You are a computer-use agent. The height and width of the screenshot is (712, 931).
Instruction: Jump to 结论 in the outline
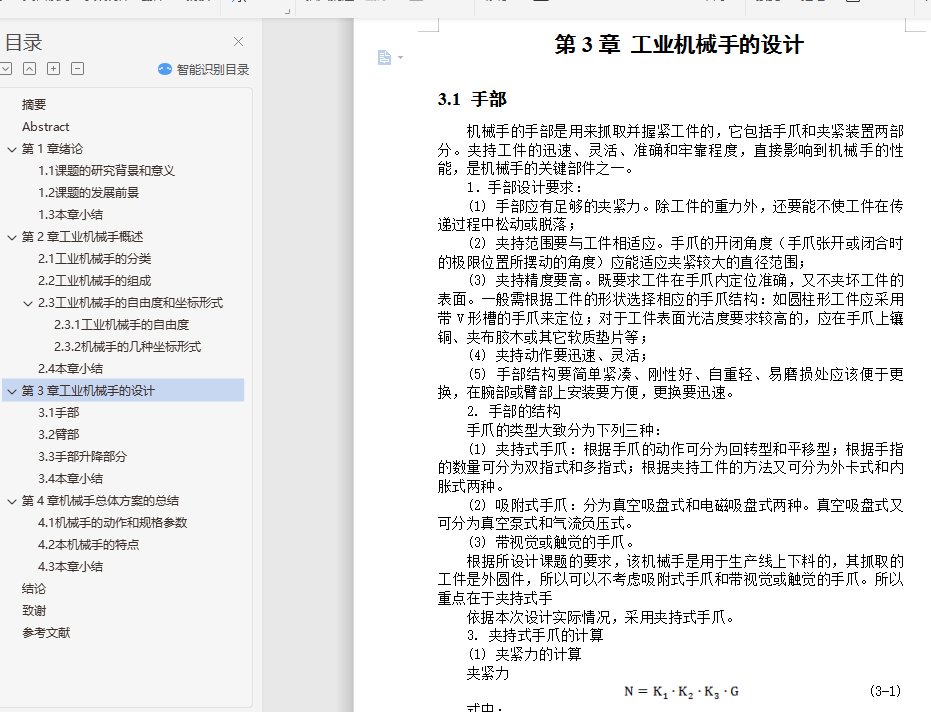tap(34, 588)
